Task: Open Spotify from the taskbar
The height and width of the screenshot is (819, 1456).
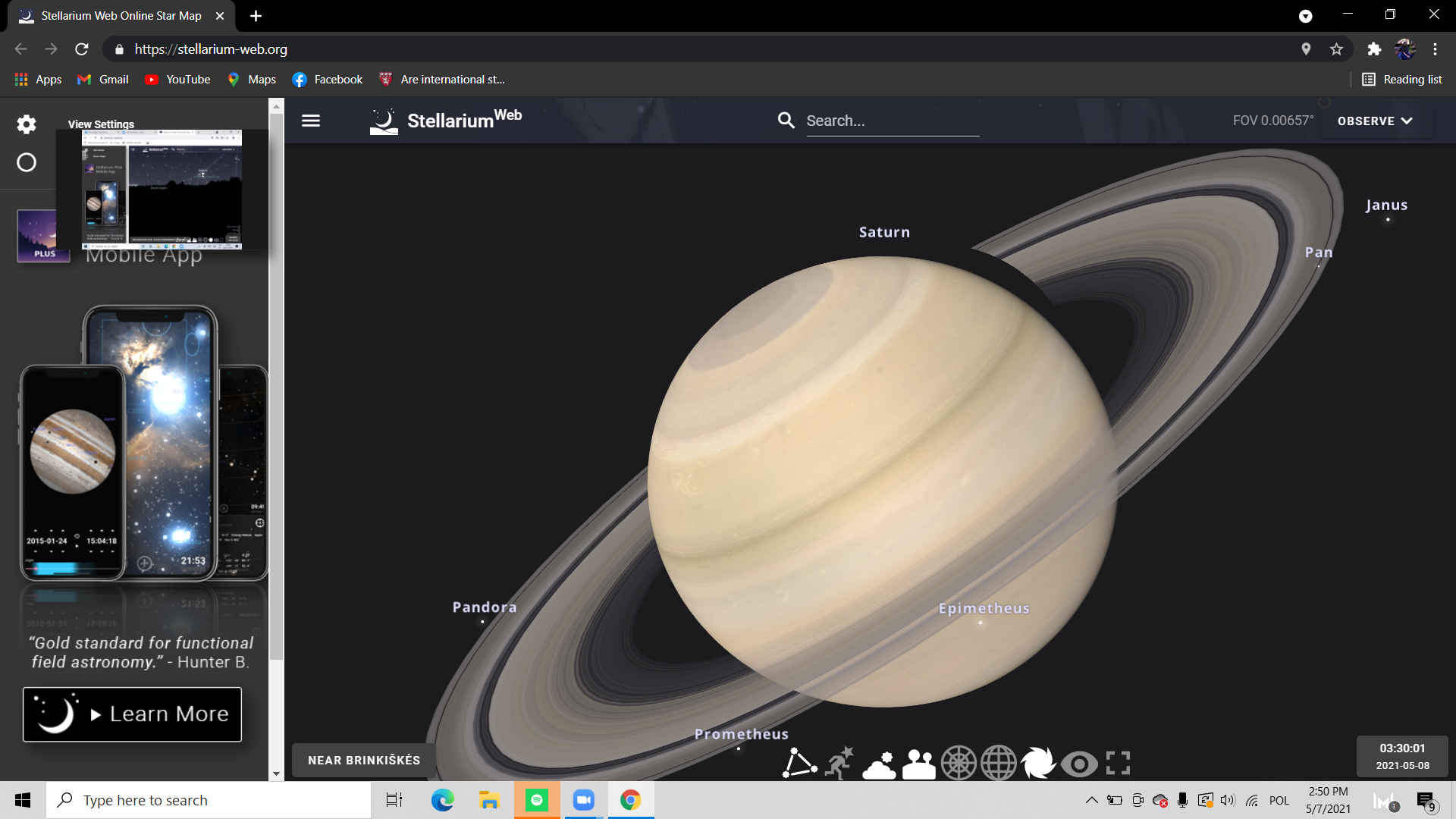Action: (x=537, y=800)
